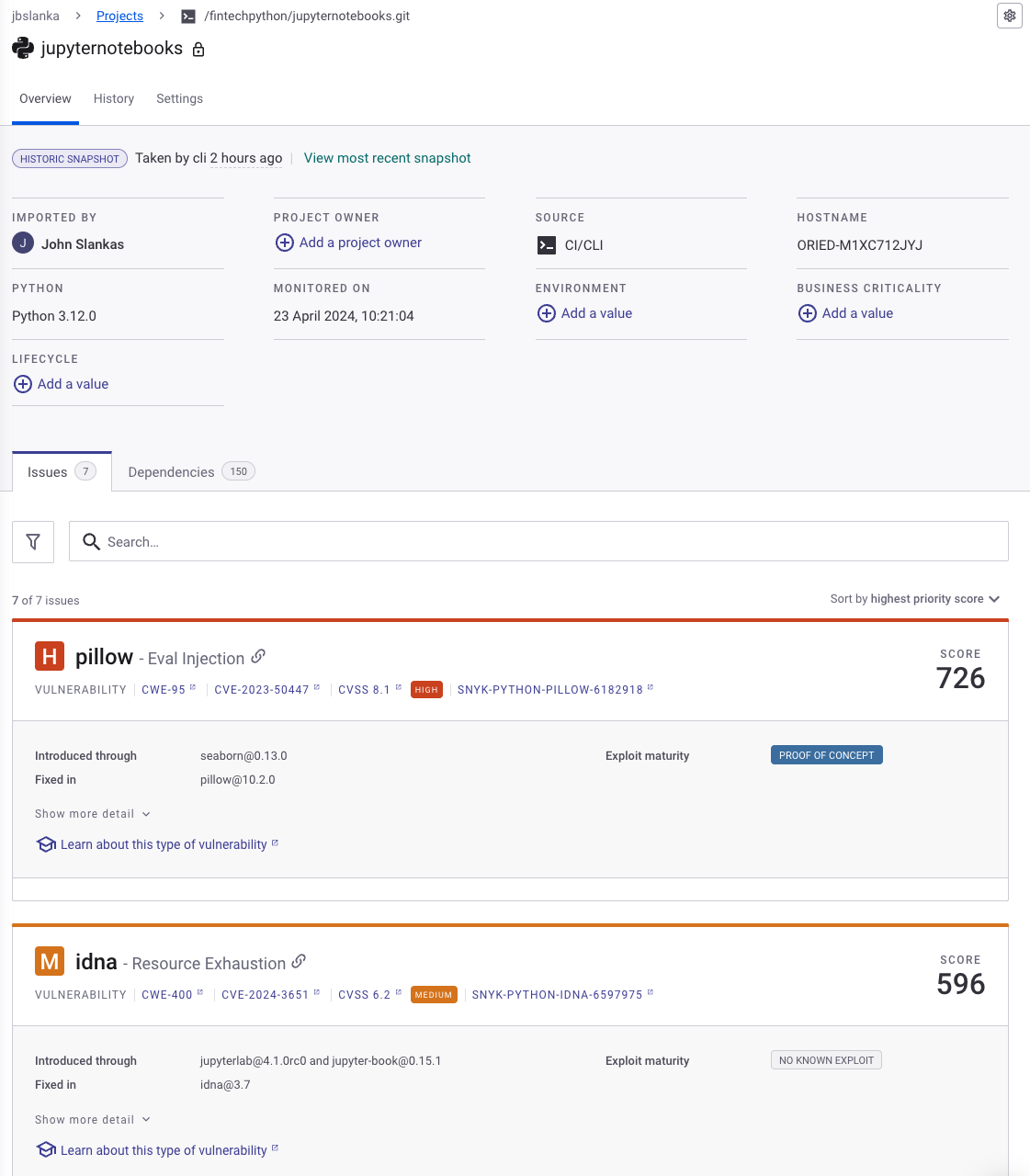Switch to the Dependencies tab
Viewport: 1030px width, 1176px height.
(x=171, y=471)
